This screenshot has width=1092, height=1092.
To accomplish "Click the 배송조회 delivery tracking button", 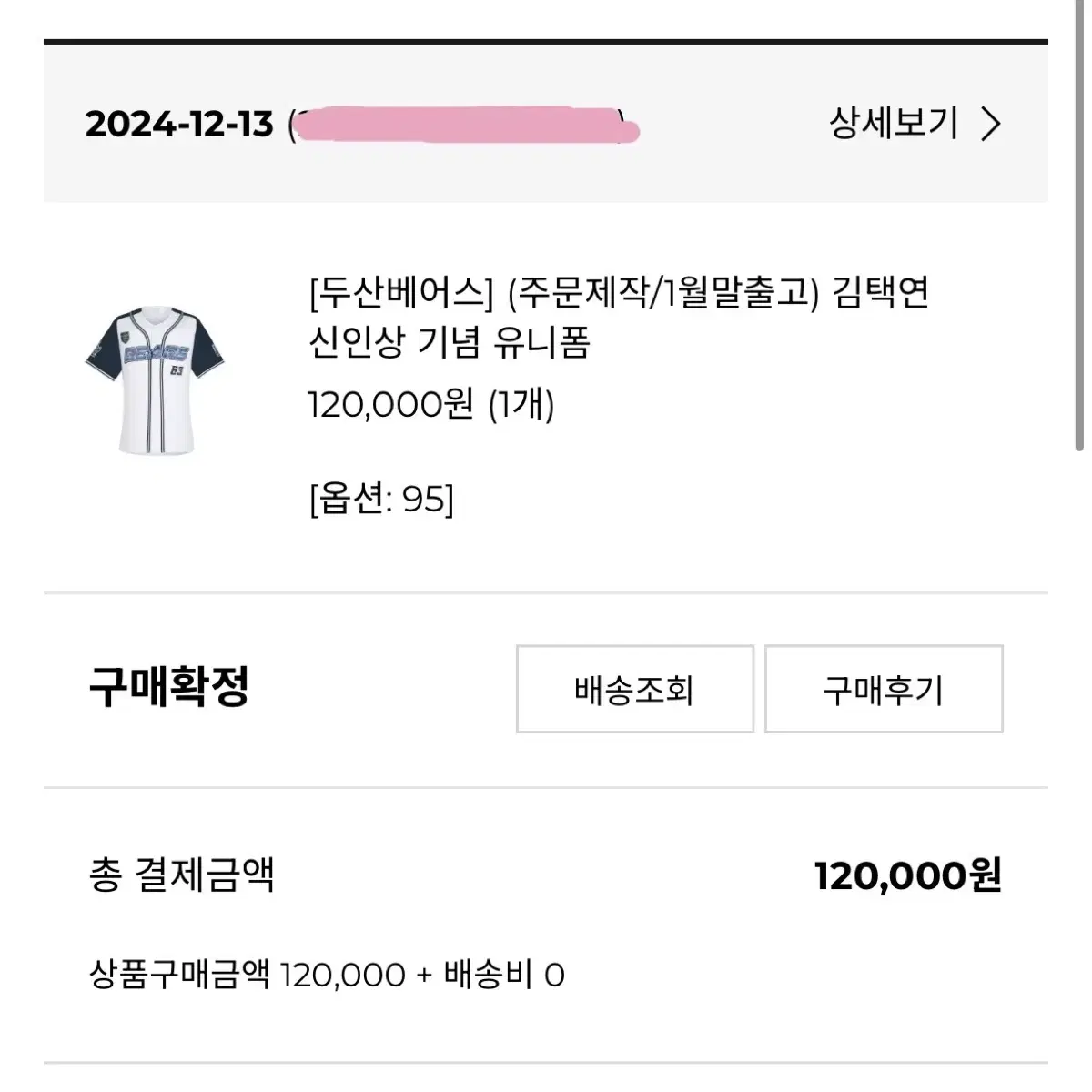I will pyautogui.click(x=634, y=690).
